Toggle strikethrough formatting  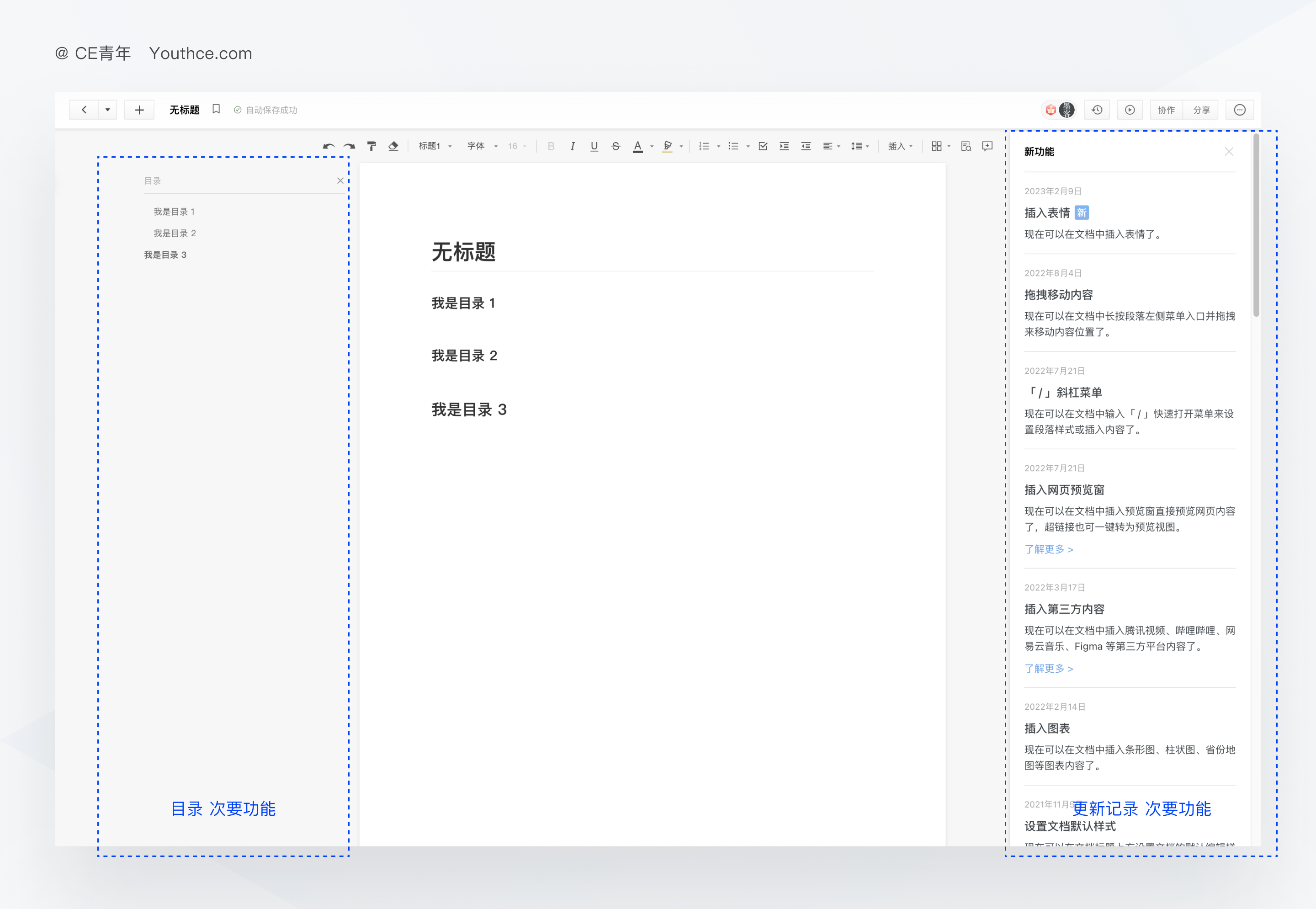click(616, 146)
